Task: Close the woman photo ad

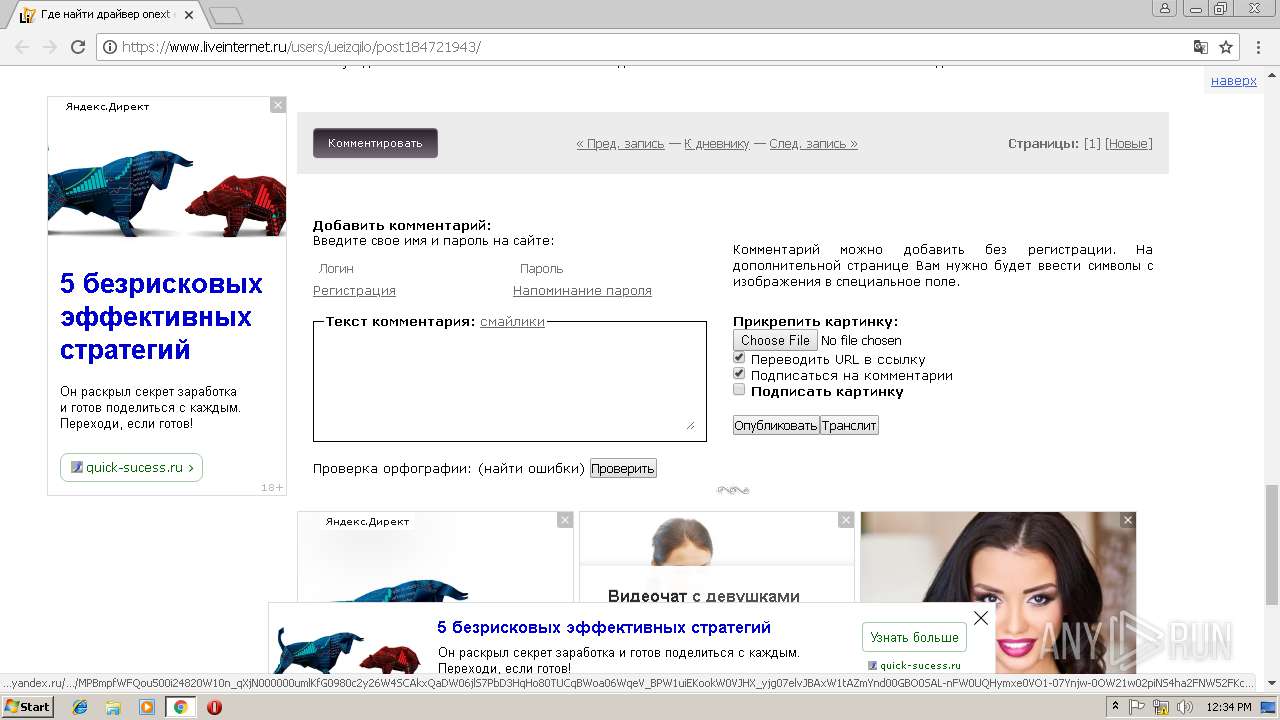Action: [x=1128, y=520]
